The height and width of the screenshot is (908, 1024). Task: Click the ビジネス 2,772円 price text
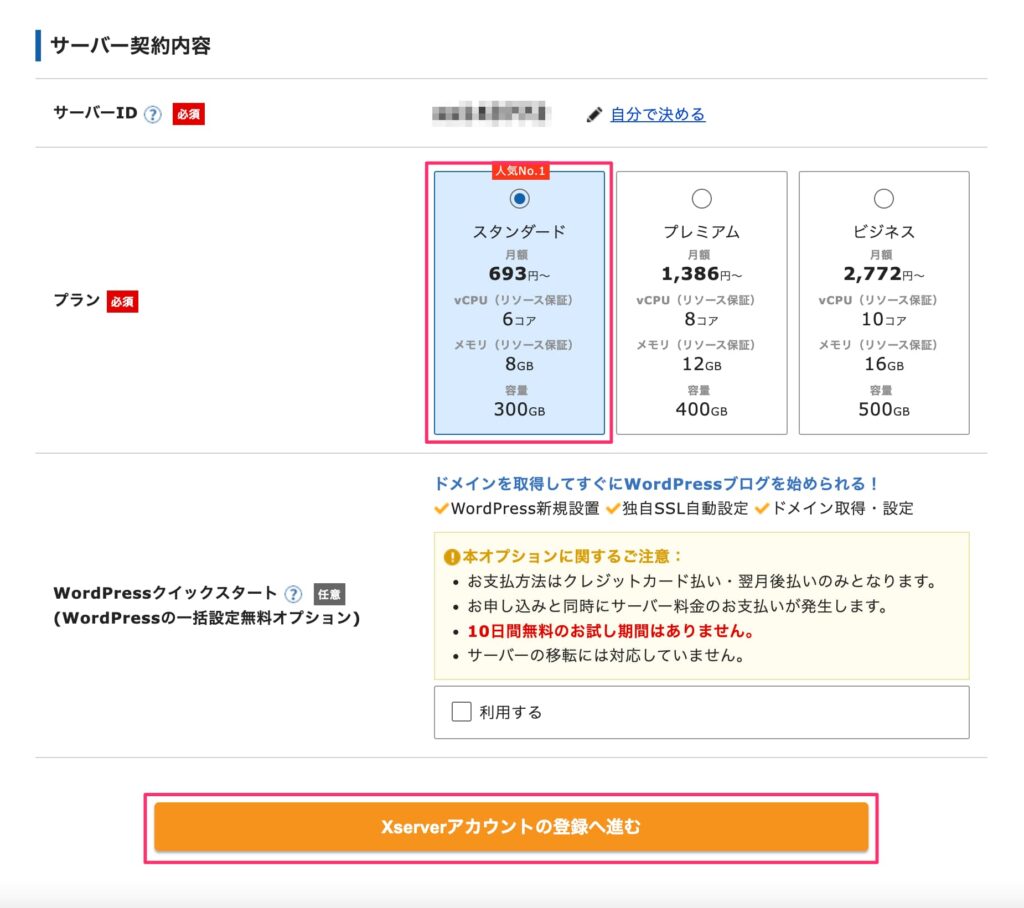[x=884, y=274]
